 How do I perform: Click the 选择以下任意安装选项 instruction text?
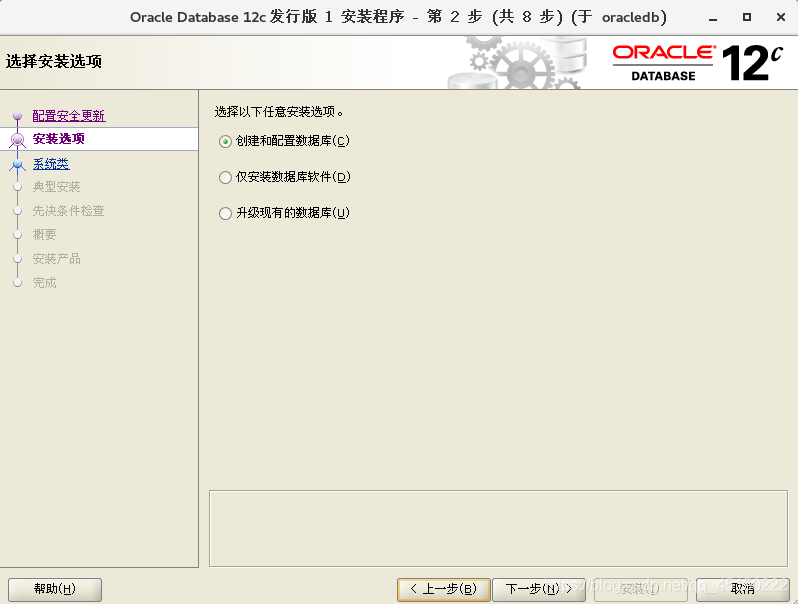[279, 111]
